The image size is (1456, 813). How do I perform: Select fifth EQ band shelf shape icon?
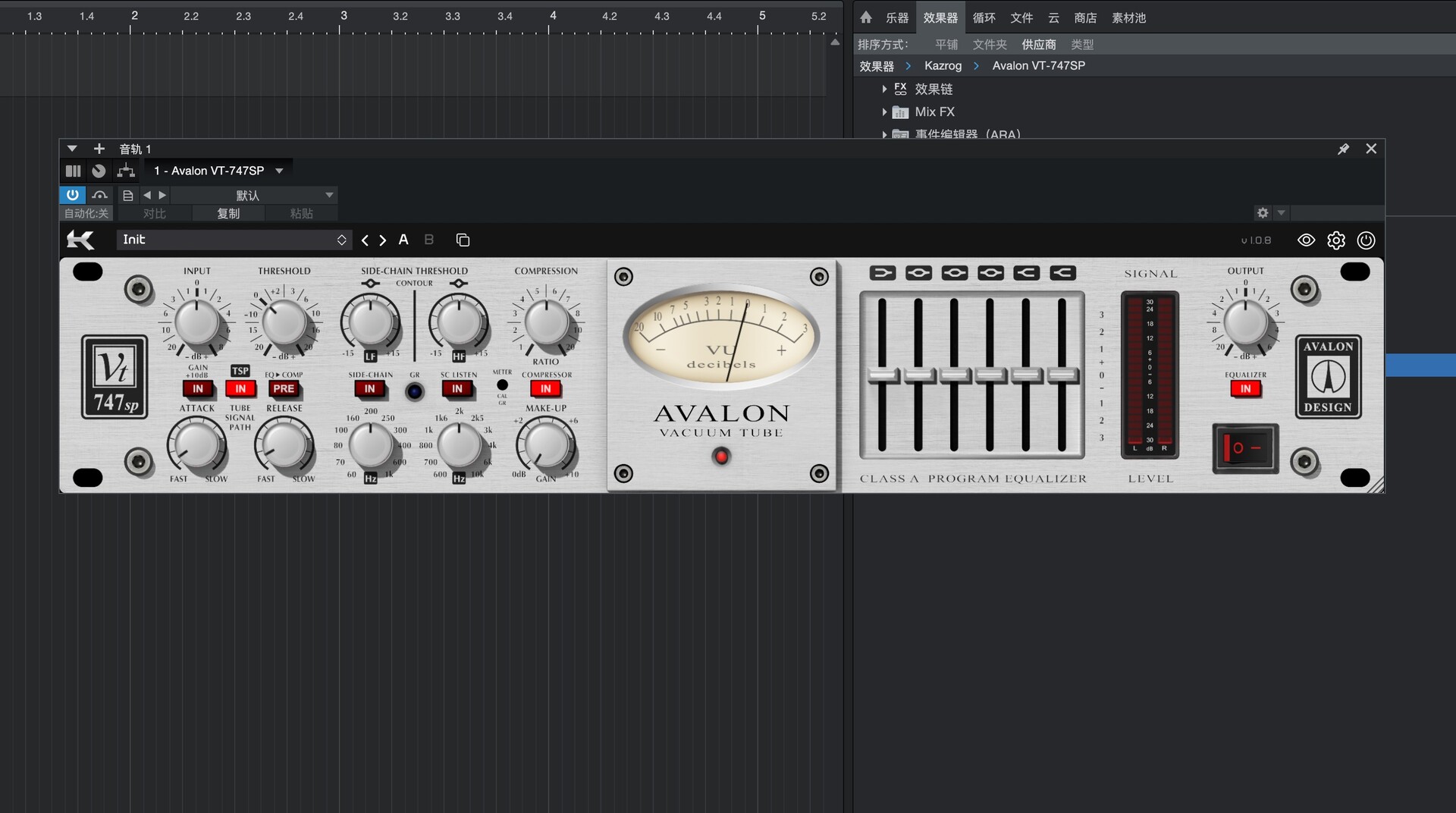pos(1026,273)
